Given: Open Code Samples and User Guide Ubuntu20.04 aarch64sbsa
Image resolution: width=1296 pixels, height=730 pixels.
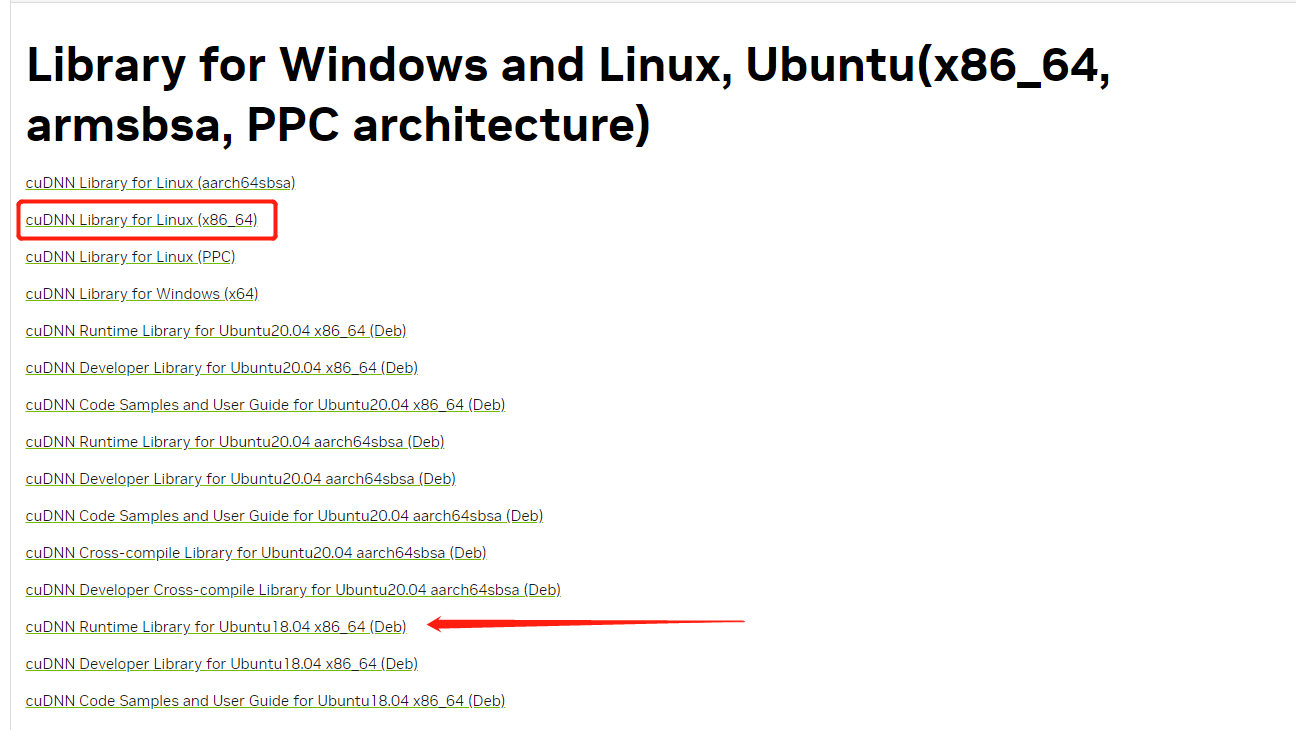Looking at the screenshot, I should click(284, 516).
